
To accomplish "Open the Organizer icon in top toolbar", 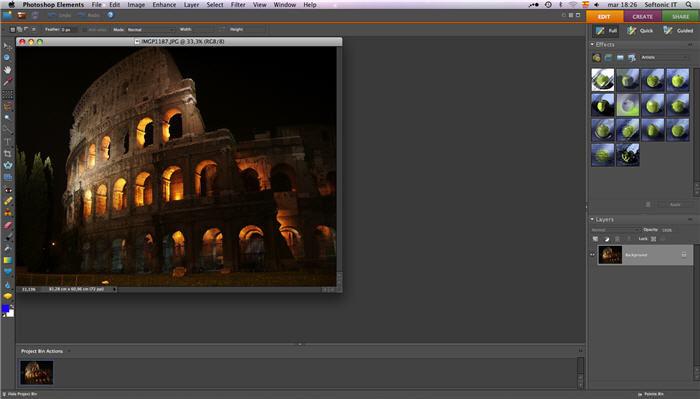I will 21,15.
